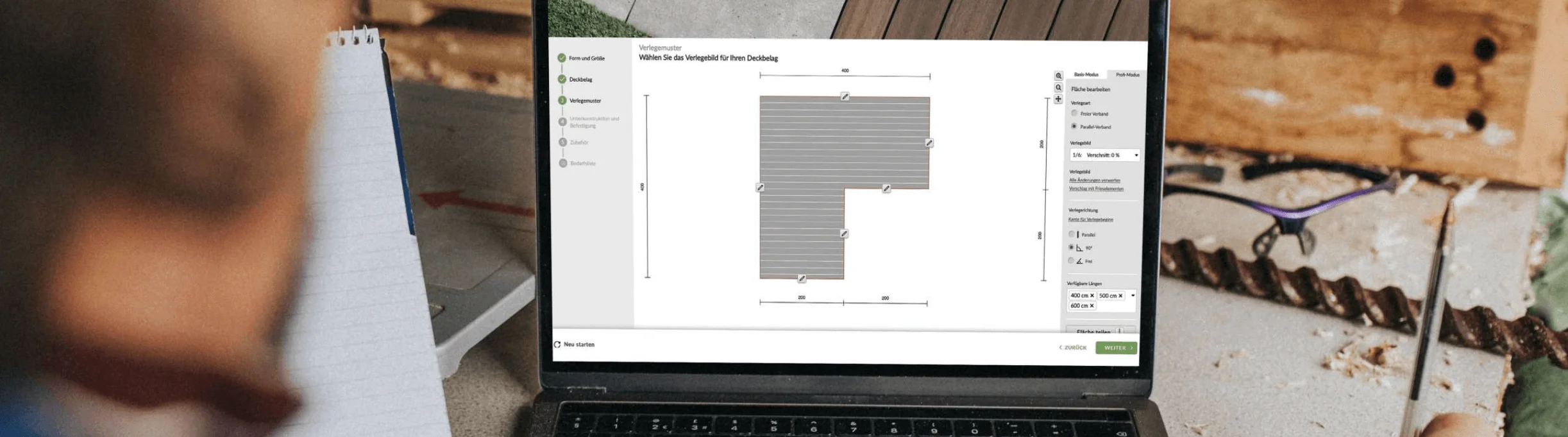This screenshot has height=437, width=1568.
Task: Click the 400 dimension left of the deck
Action: [642, 187]
